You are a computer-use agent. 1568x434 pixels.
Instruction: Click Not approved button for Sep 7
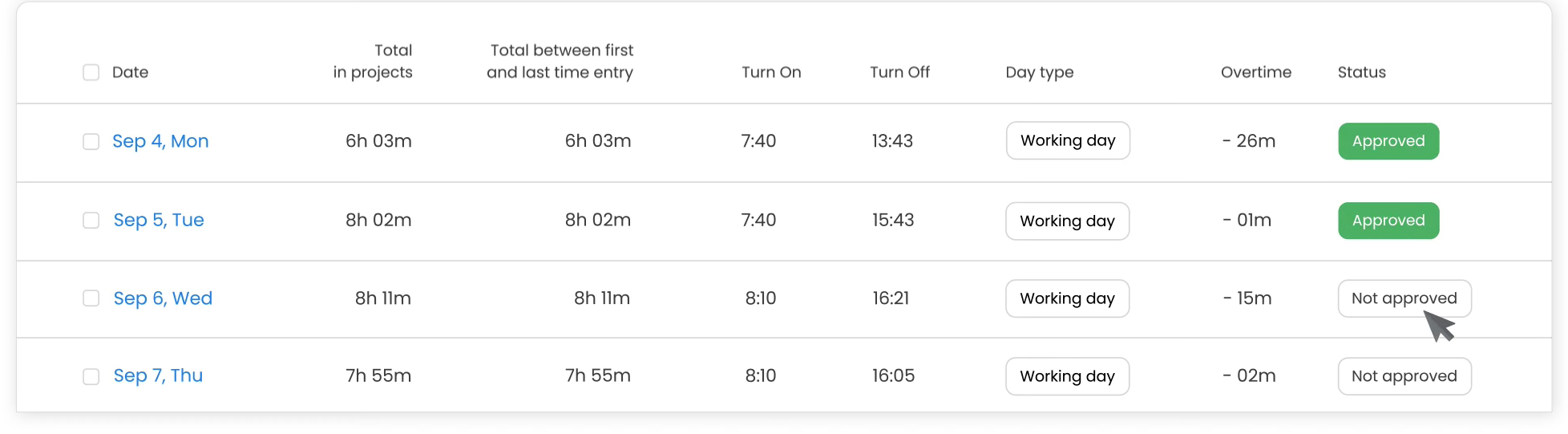coord(1404,376)
